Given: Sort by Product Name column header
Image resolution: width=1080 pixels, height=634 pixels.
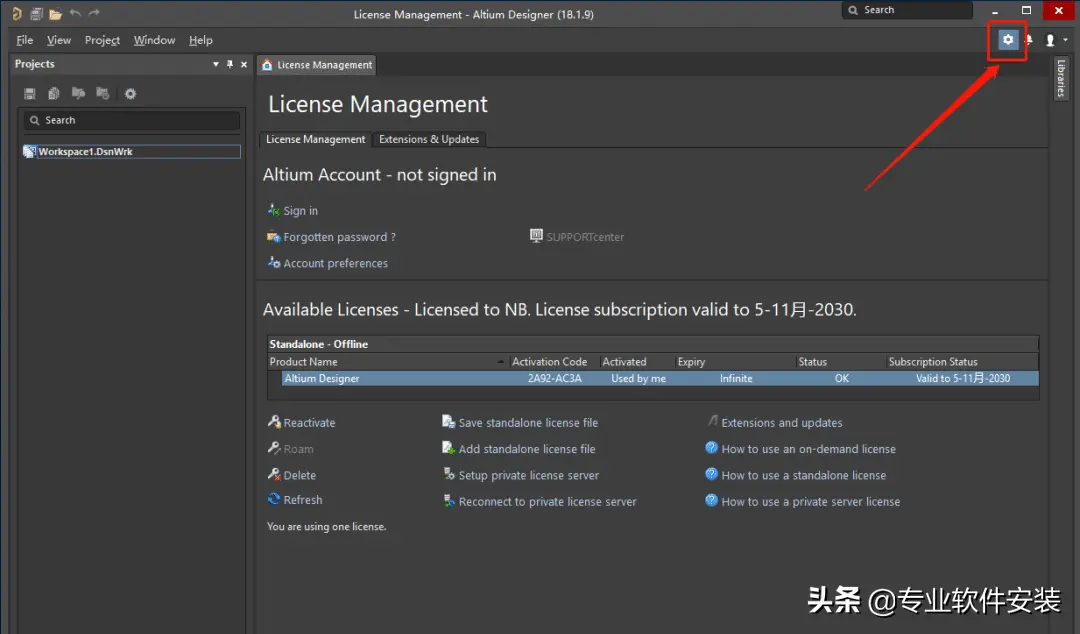Looking at the screenshot, I should pos(303,362).
